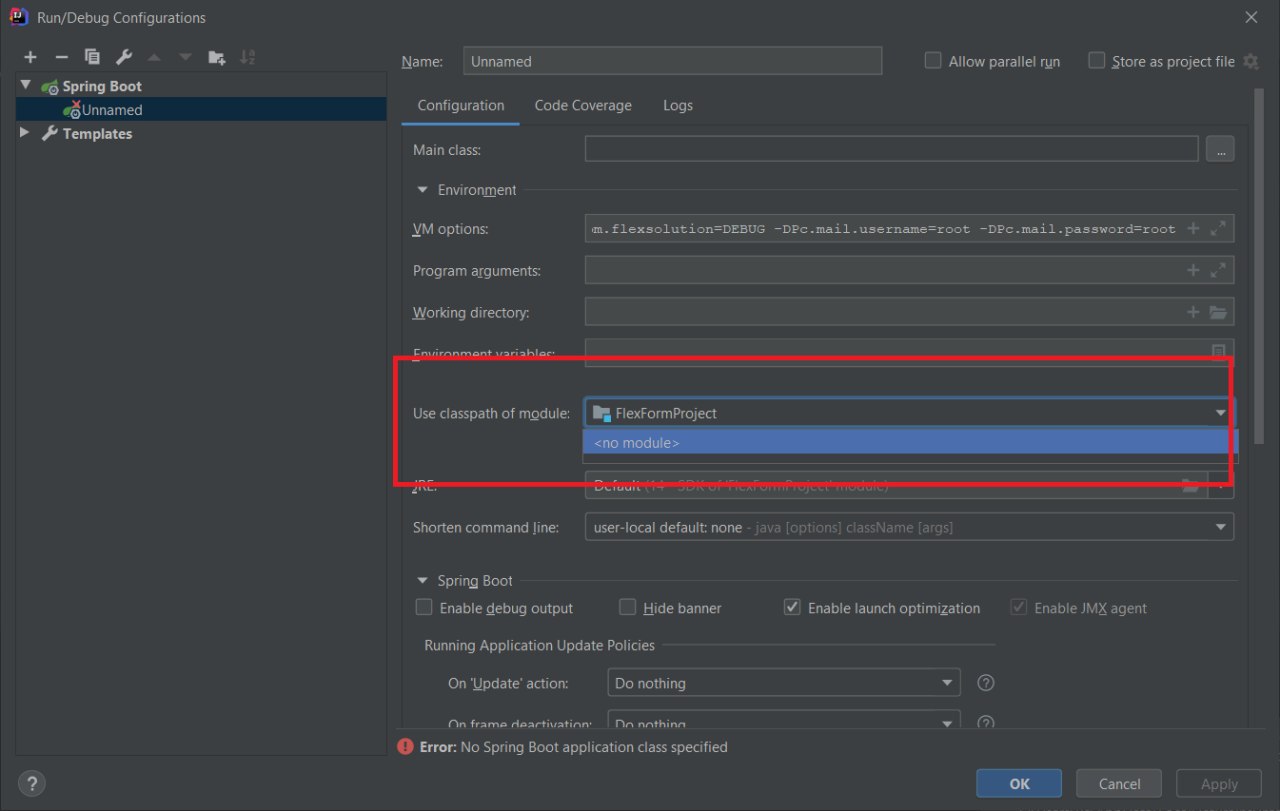The image size is (1280, 811).
Task: Expand the Templates tree node
Action: point(26,133)
